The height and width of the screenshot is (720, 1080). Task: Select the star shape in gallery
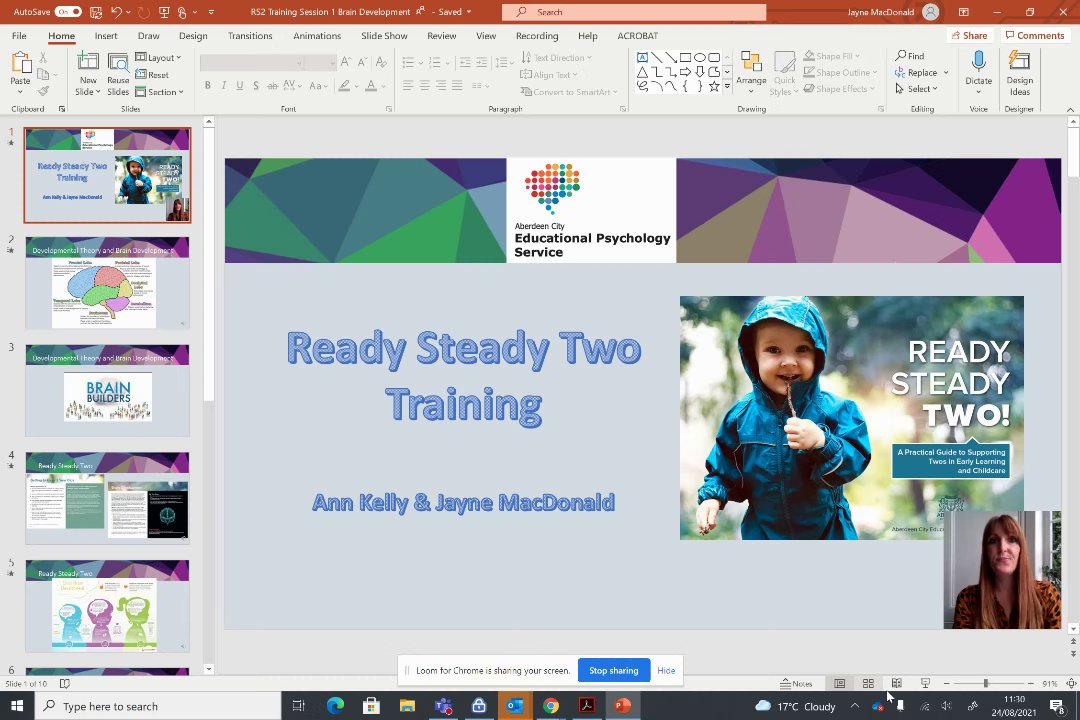[x=714, y=86]
